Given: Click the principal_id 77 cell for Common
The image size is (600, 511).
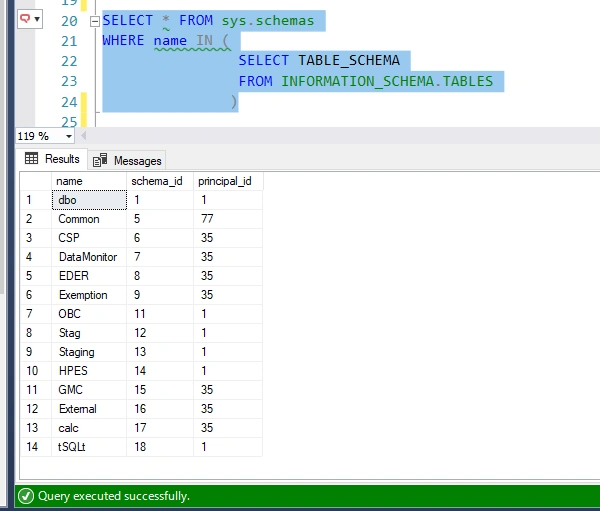Looking at the screenshot, I should (228, 219).
